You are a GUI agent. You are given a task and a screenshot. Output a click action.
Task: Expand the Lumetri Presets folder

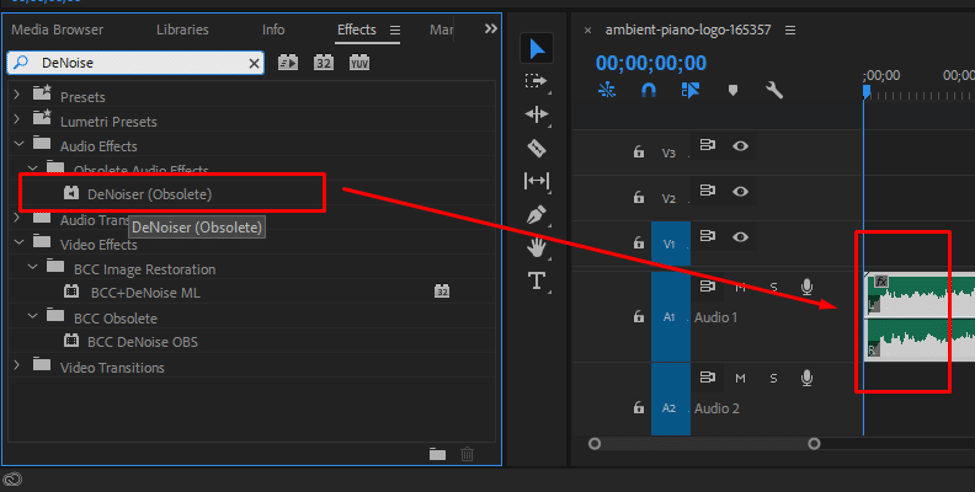17,121
